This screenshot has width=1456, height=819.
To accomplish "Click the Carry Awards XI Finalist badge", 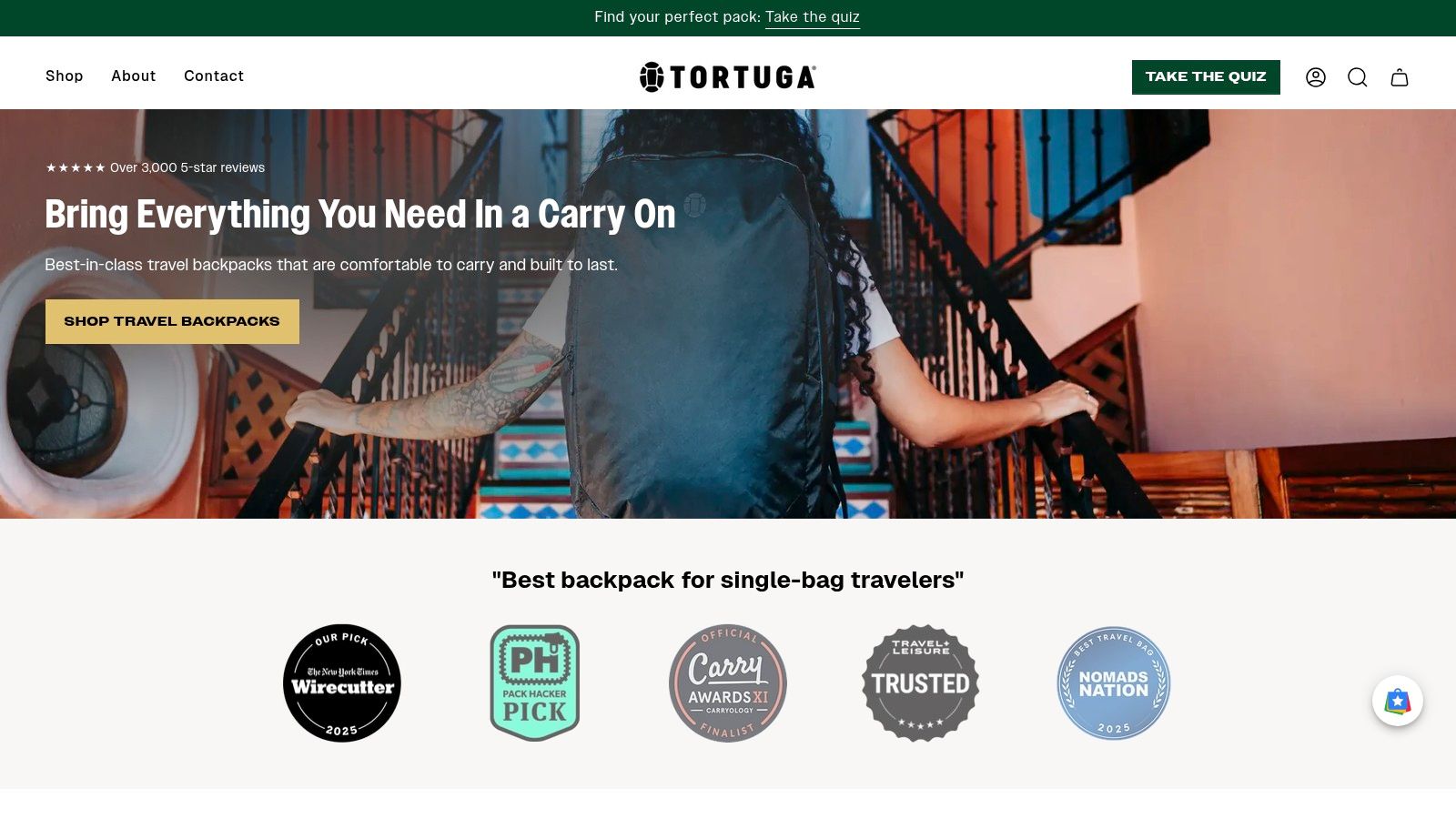I will coord(728,683).
